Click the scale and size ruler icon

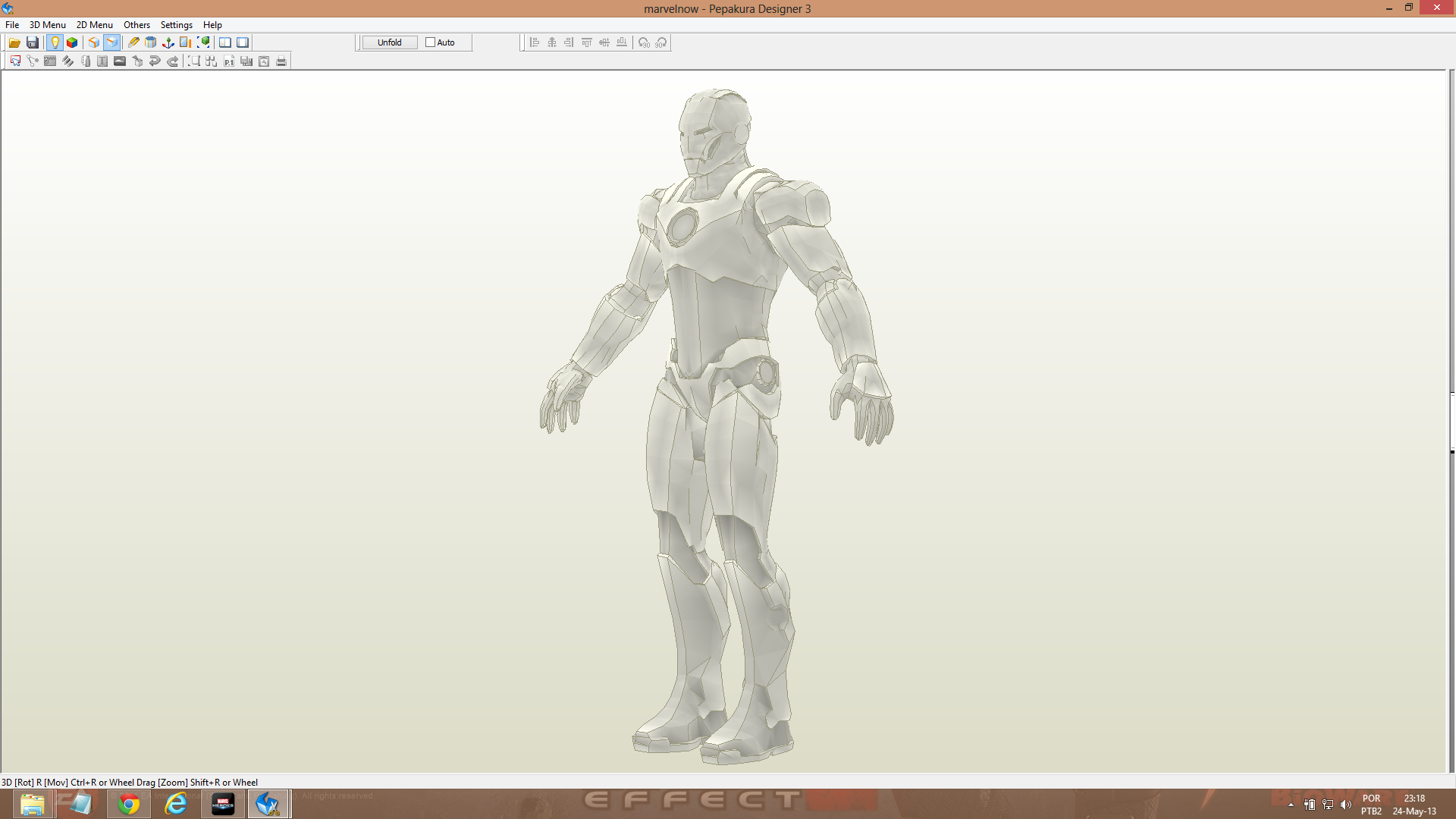coord(186,42)
